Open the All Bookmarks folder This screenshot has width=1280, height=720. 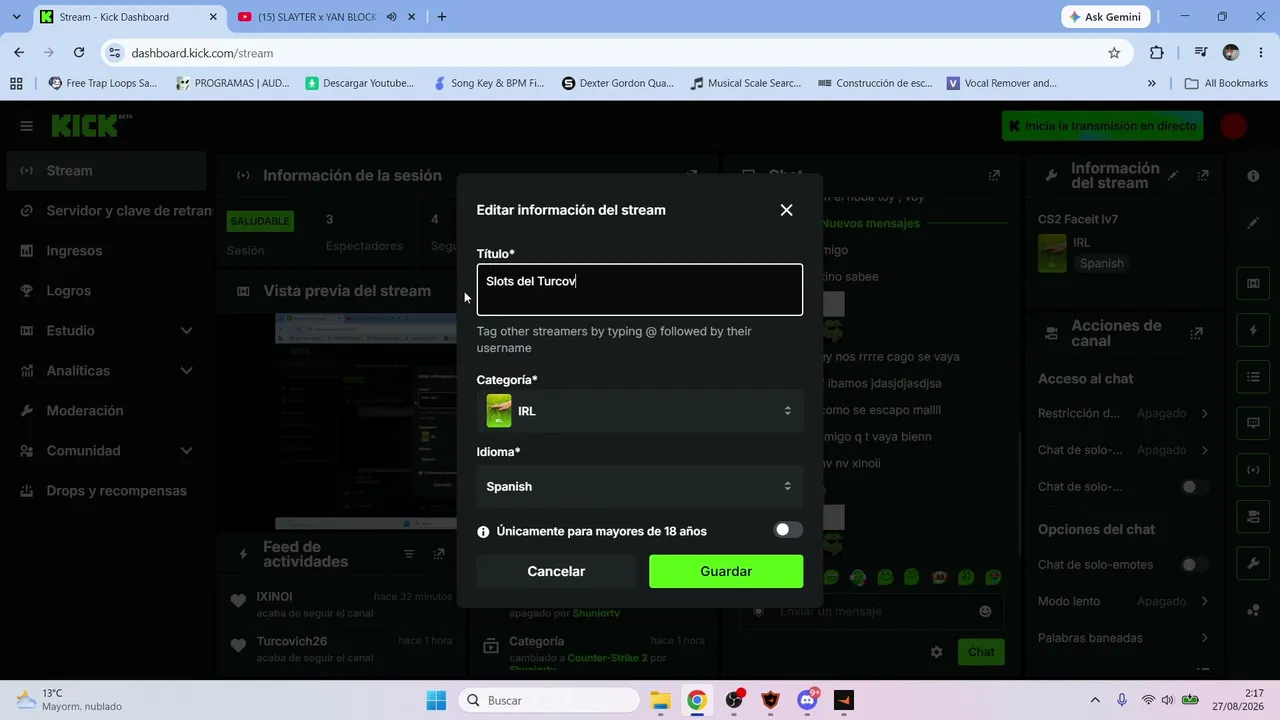pyautogui.click(x=1226, y=83)
